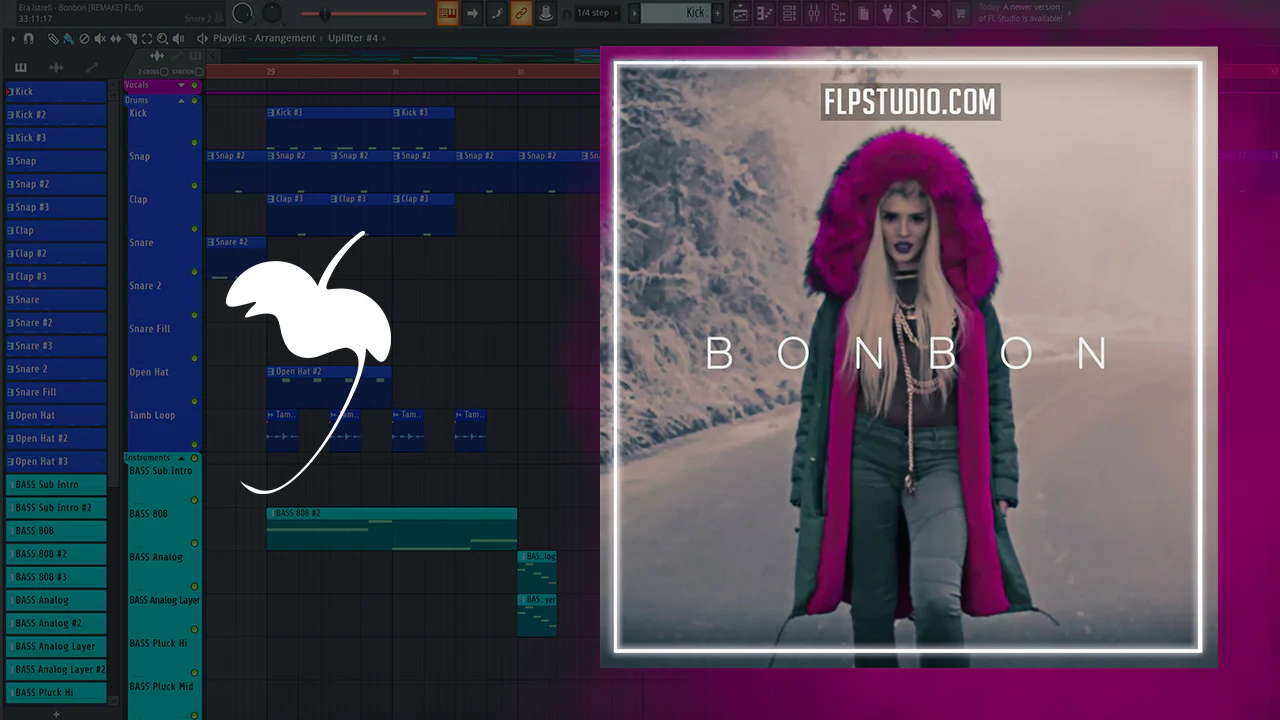
Task: Select the playlist Draw pencil tool
Action: [53, 38]
